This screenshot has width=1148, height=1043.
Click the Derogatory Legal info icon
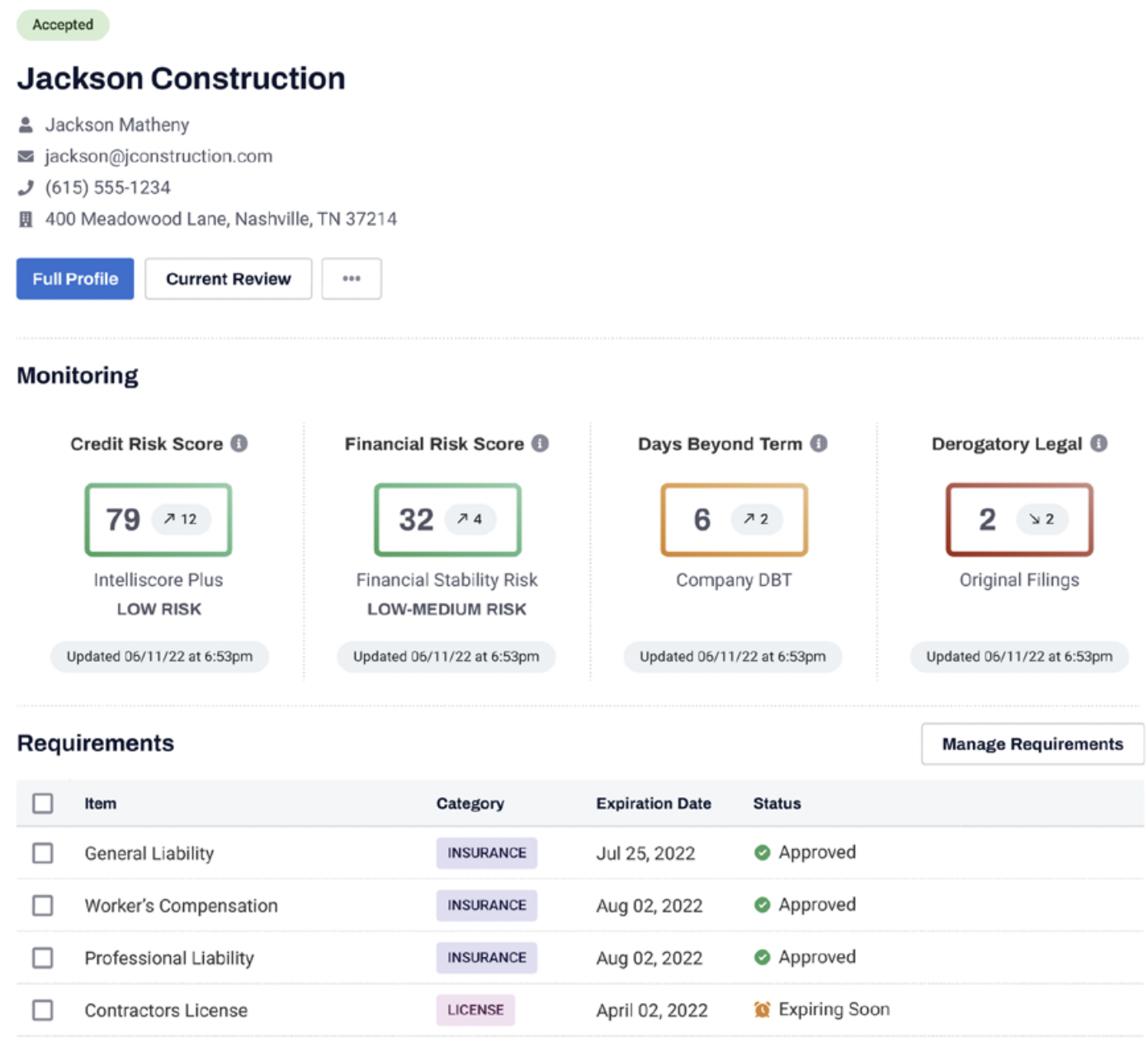[x=1098, y=443]
